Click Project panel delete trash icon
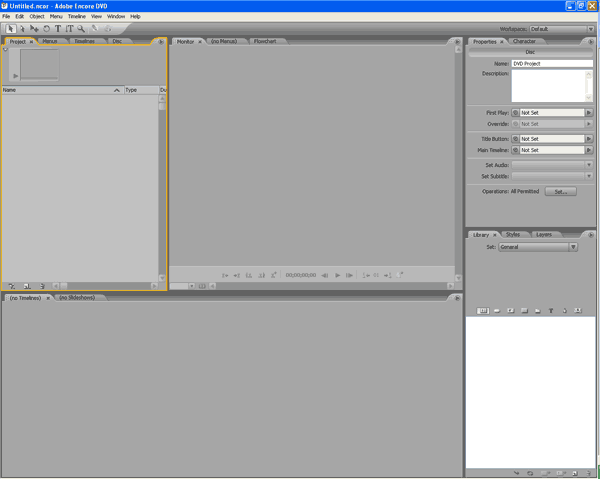Screen dimensions: 600x479 (x=42, y=286)
